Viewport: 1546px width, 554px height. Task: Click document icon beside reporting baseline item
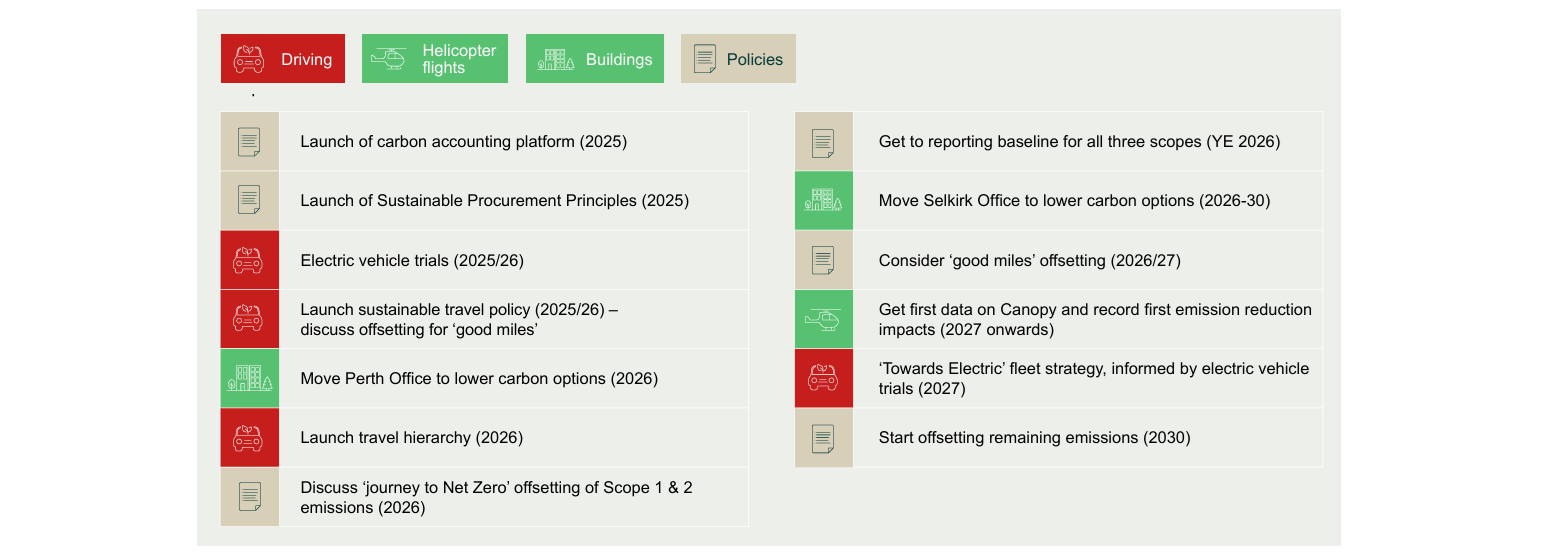click(x=824, y=142)
